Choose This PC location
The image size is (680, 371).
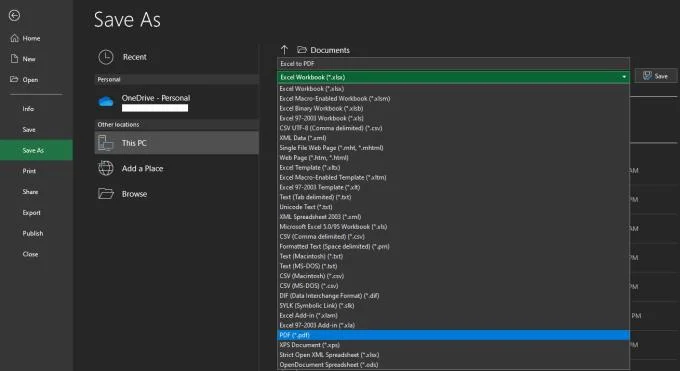pyautogui.click(x=177, y=143)
